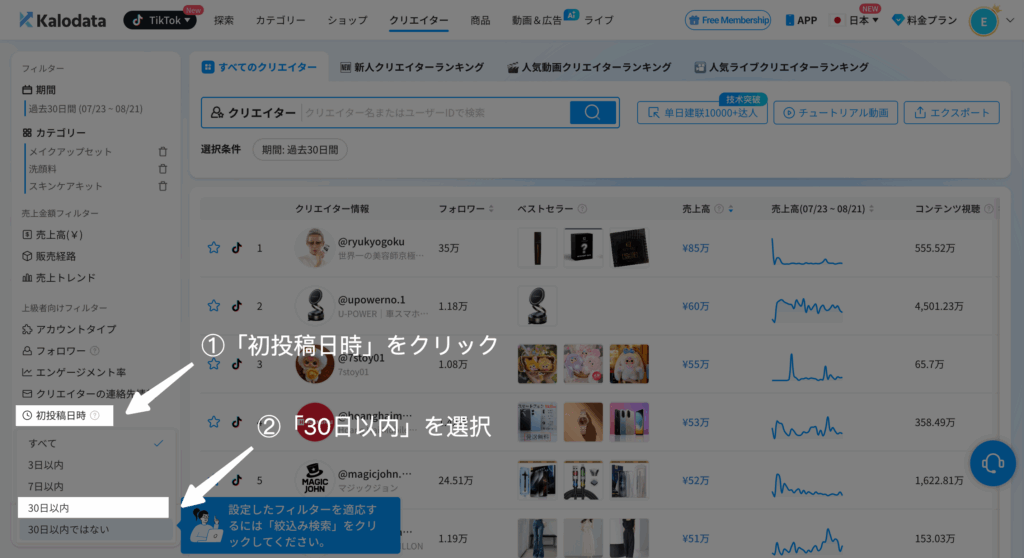Viewport: 1024px width, 558px height.
Task: Select the 30日以内ではない option
Action: 95,529
